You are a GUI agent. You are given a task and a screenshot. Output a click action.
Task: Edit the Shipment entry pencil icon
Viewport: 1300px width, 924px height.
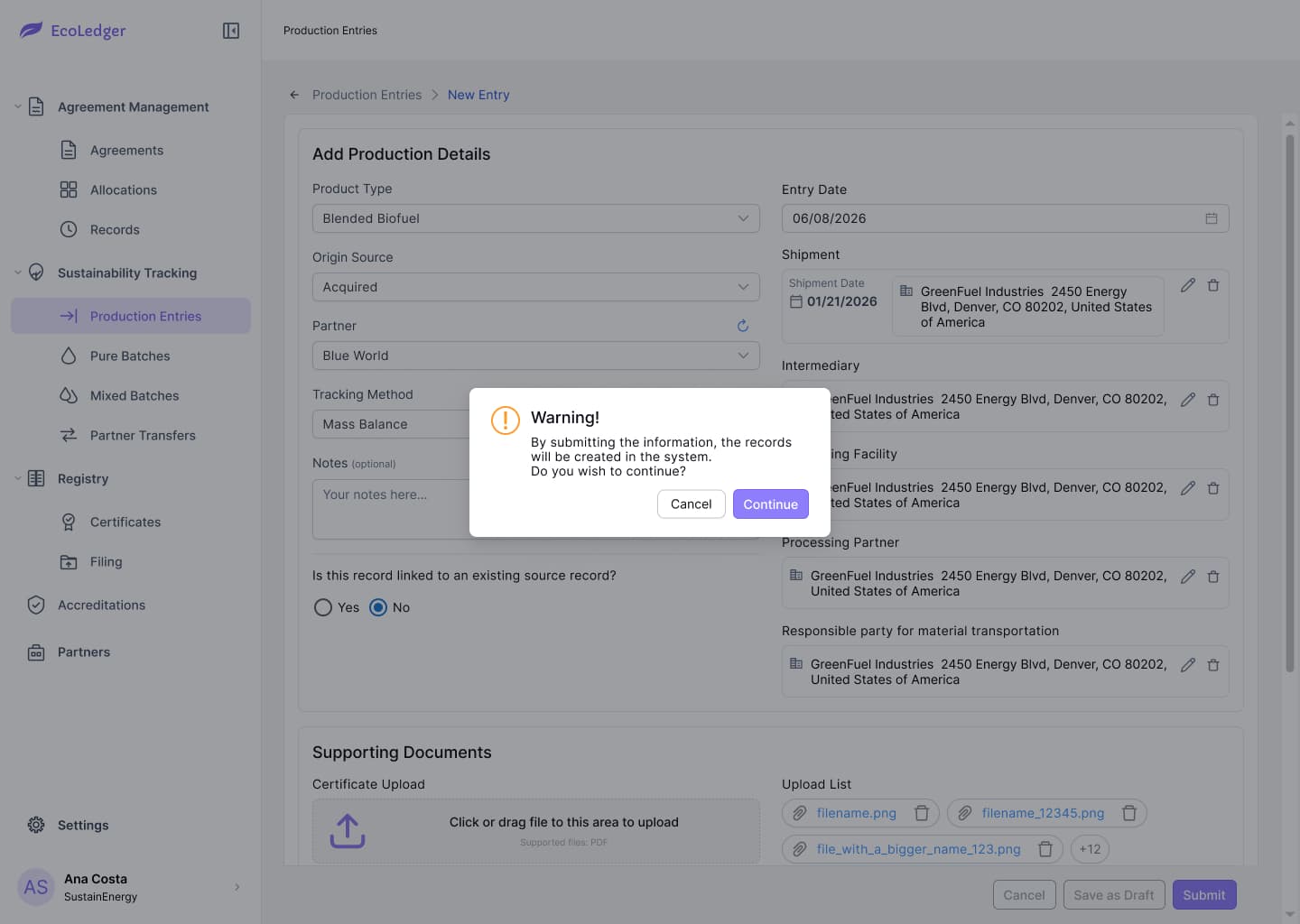point(1188,285)
